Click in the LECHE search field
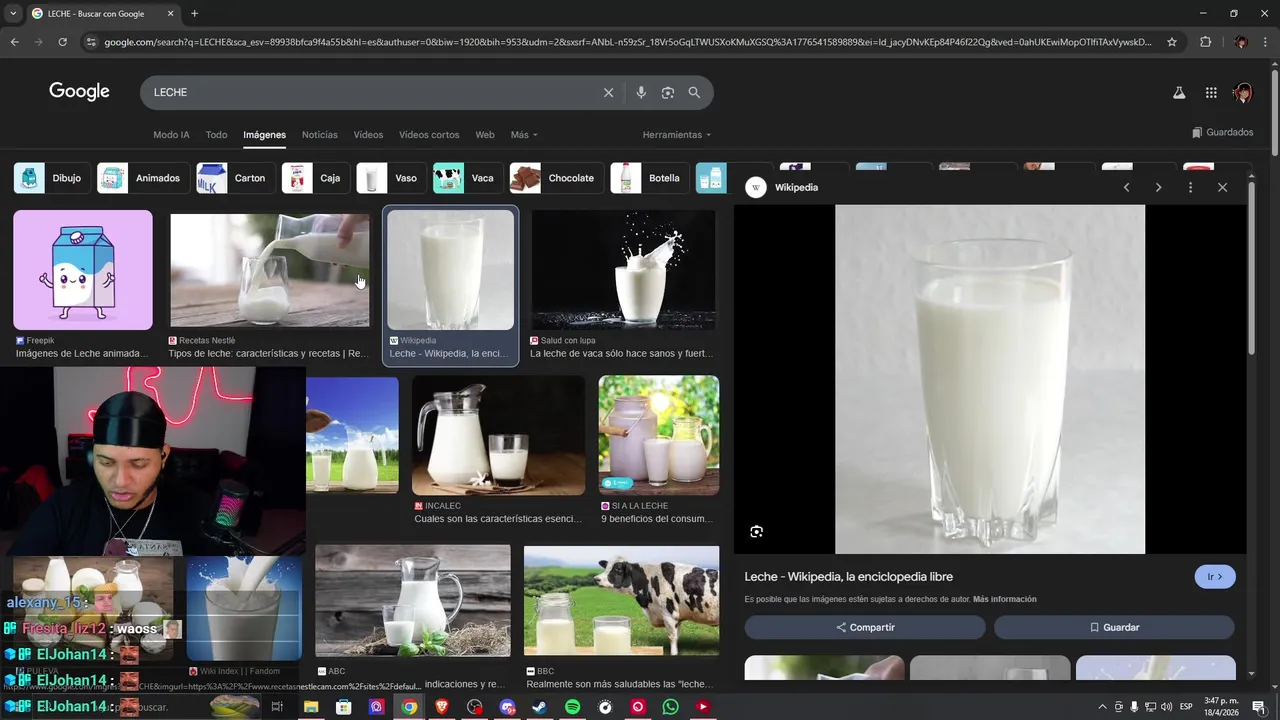 pyautogui.click(x=370, y=92)
